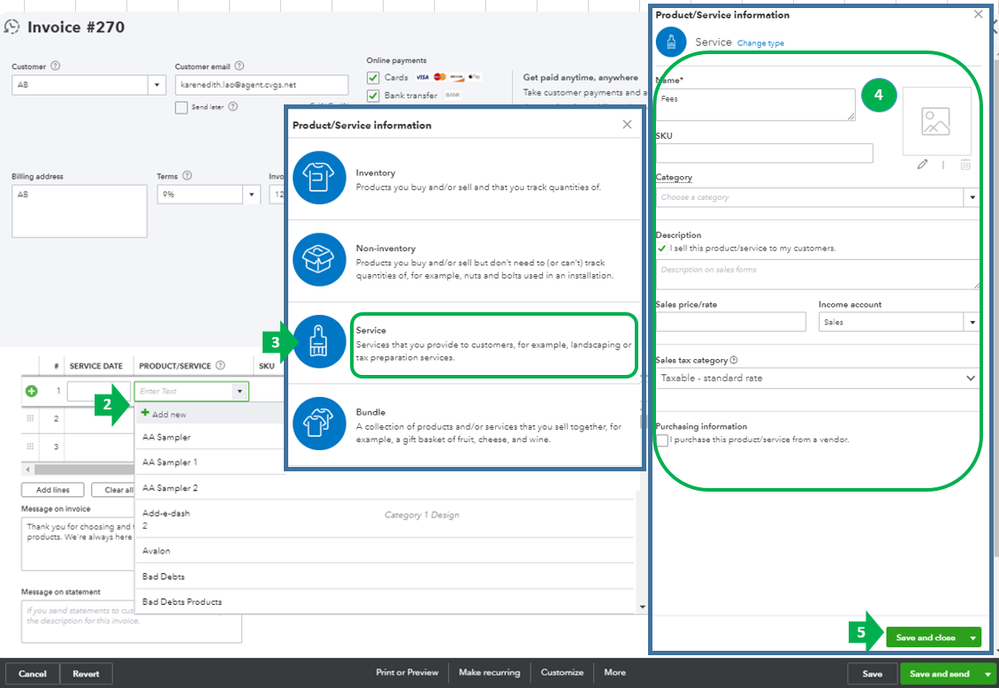Open the Sales tax category info icon

[733, 360]
